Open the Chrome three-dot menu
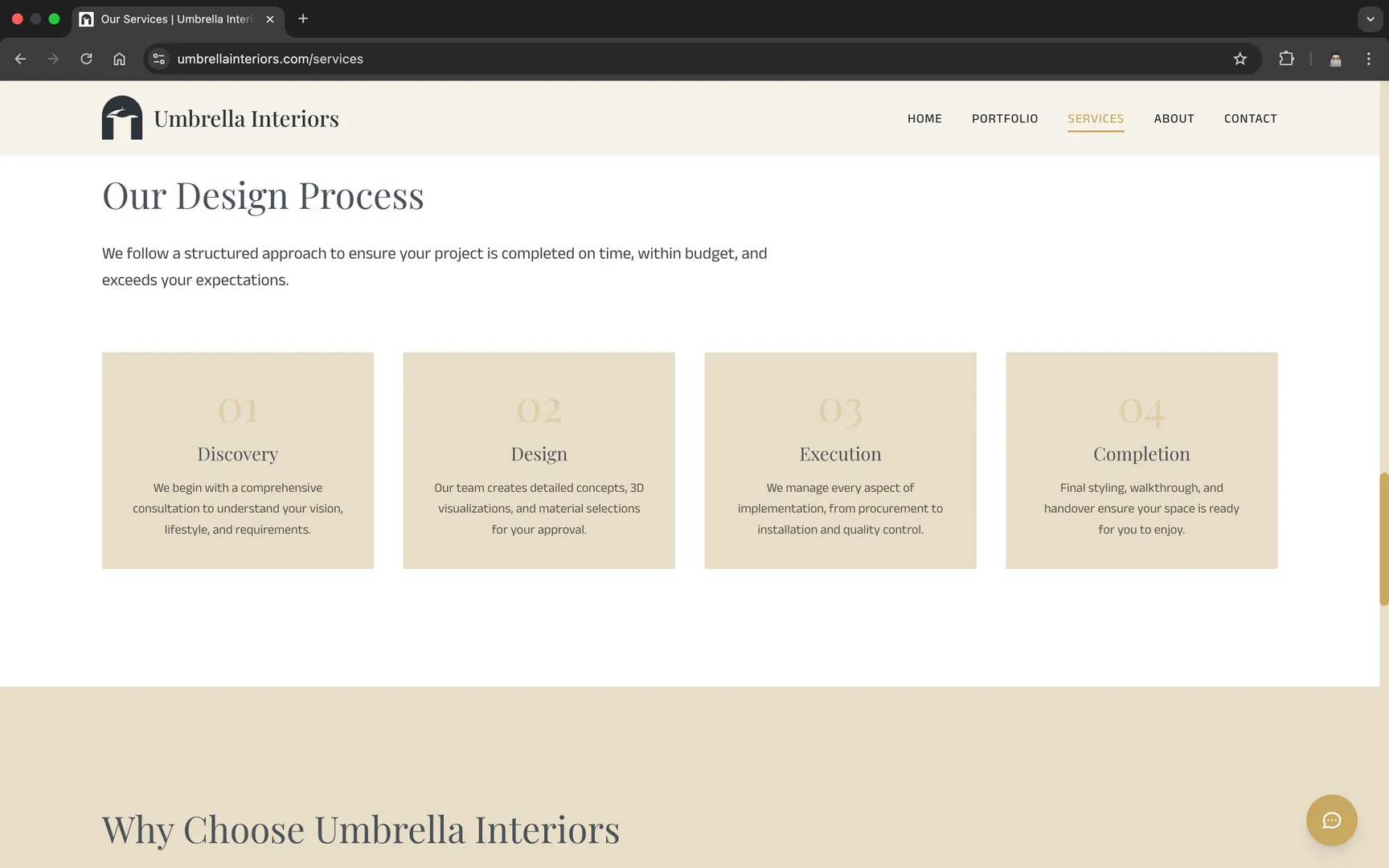Viewport: 1389px width, 868px height. tap(1369, 59)
